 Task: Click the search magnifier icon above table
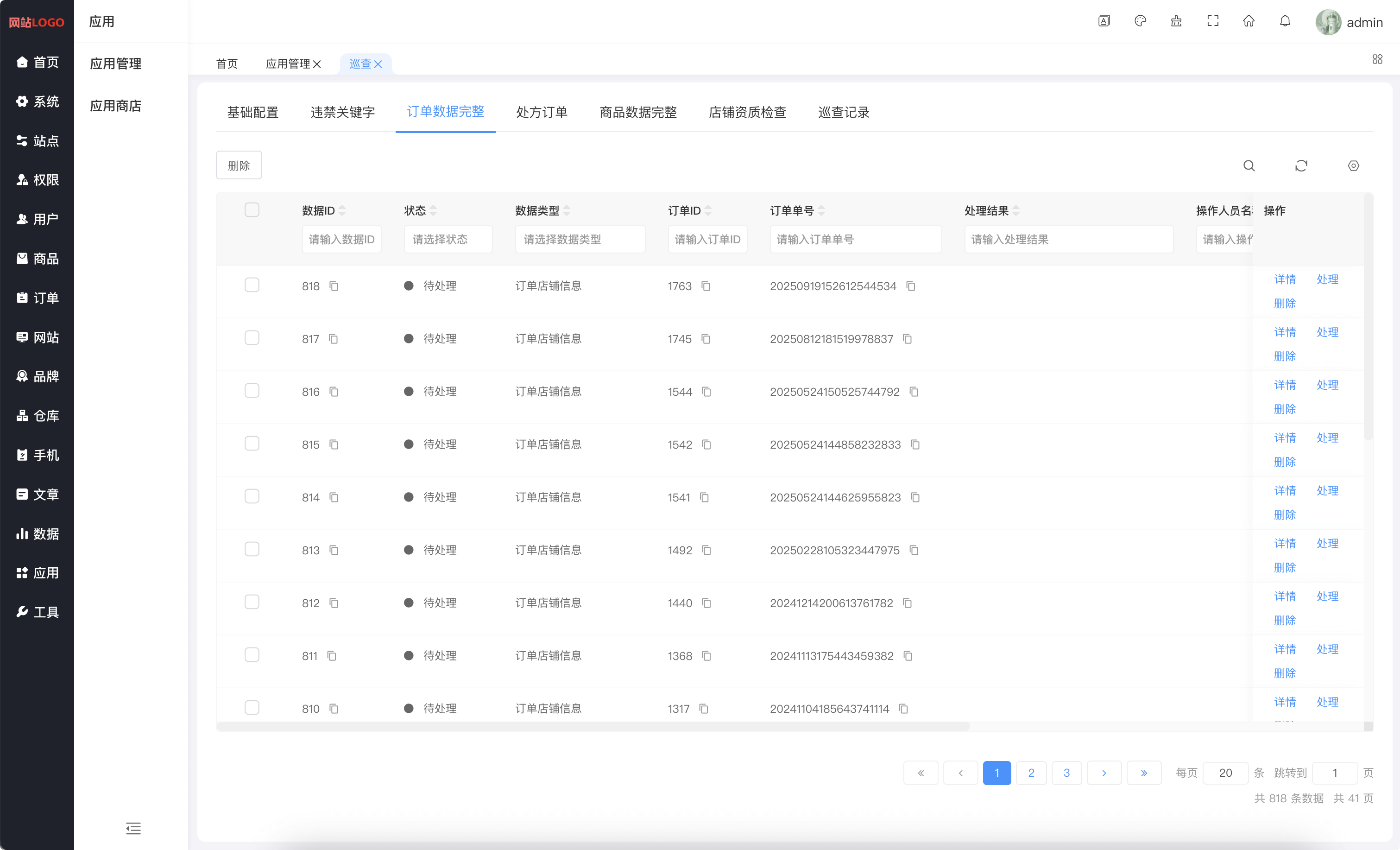pos(1249,165)
